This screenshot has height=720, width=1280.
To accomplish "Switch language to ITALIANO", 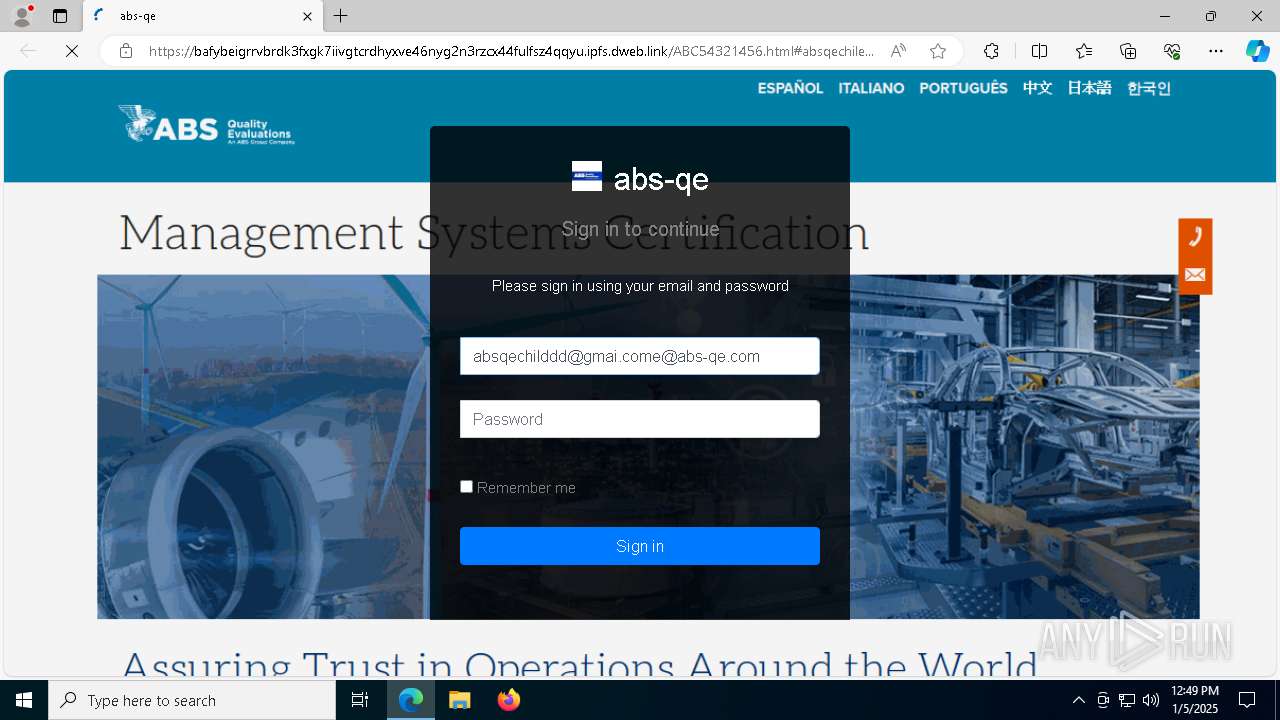I will (x=871, y=88).
